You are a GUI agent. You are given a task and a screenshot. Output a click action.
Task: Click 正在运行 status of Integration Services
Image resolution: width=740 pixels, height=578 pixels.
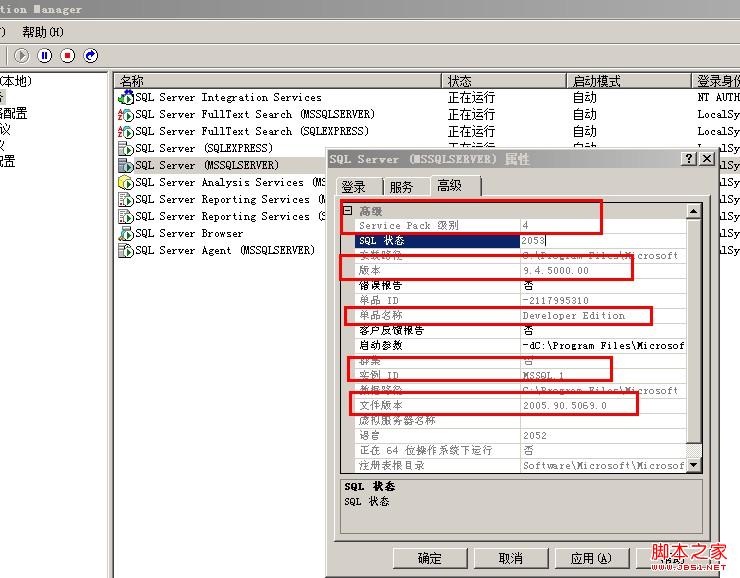pos(471,98)
